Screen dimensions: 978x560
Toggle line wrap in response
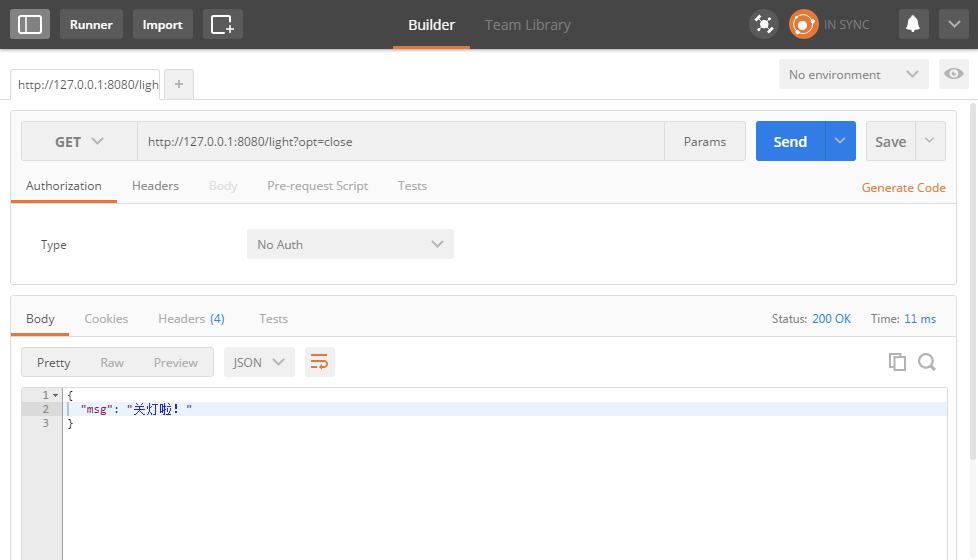pos(319,362)
